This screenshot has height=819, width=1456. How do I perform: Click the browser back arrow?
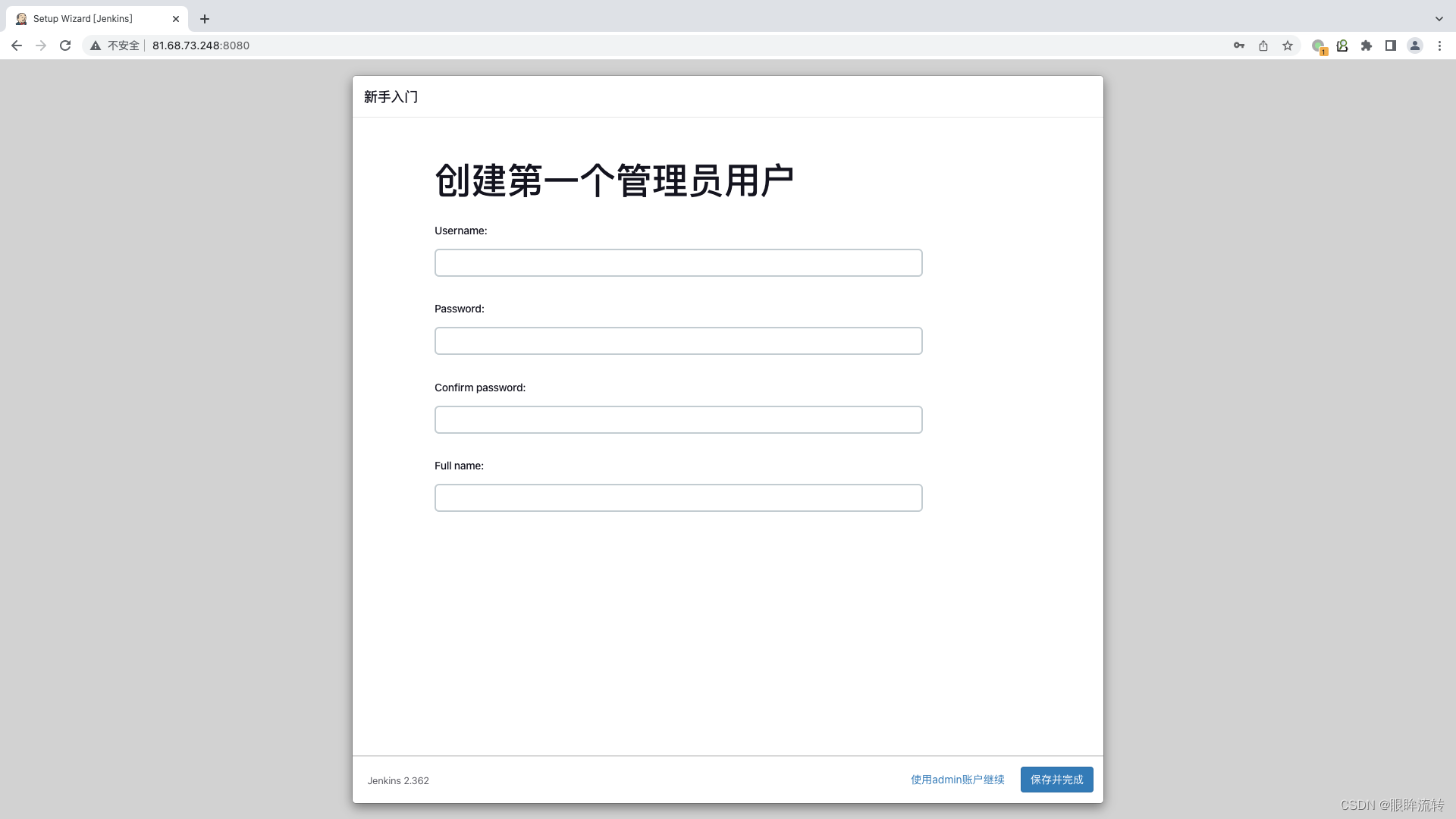tap(17, 45)
